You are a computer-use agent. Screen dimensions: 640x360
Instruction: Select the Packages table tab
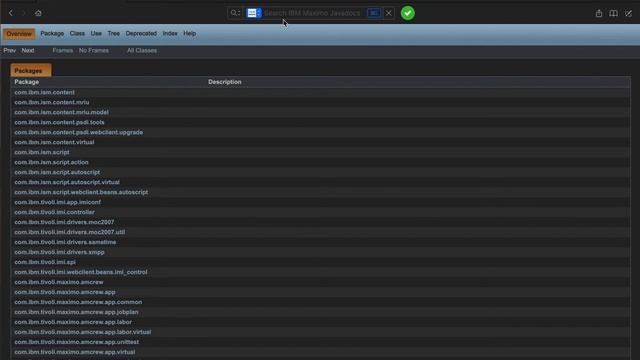tap(31, 70)
